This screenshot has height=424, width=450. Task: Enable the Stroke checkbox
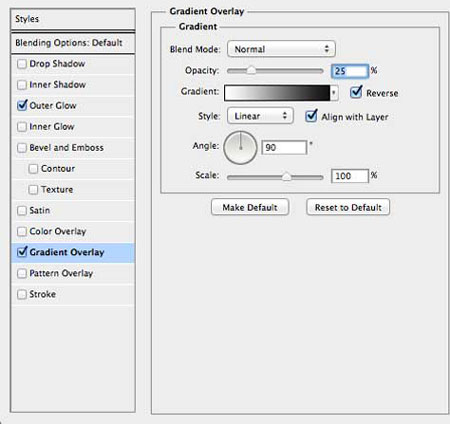[22, 295]
